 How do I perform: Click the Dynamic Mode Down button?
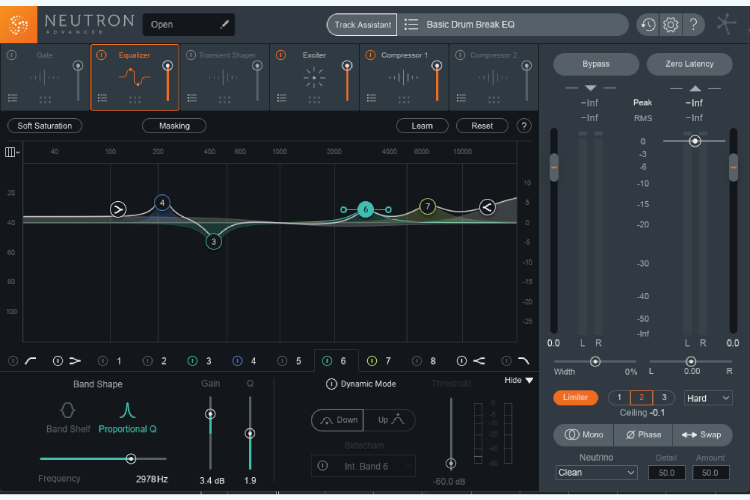(338, 420)
